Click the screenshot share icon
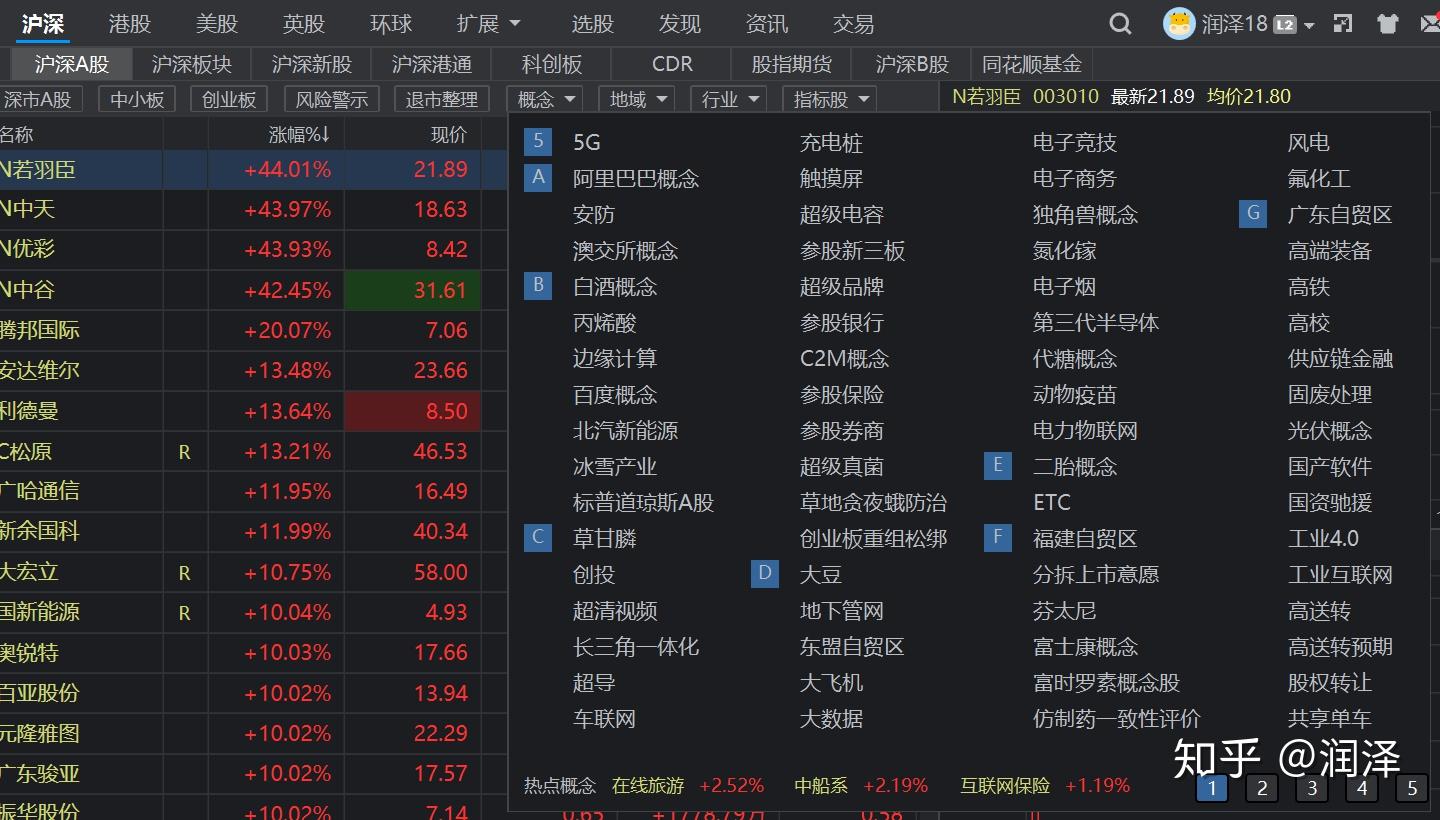1440x820 pixels. pyautogui.click(x=1343, y=22)
